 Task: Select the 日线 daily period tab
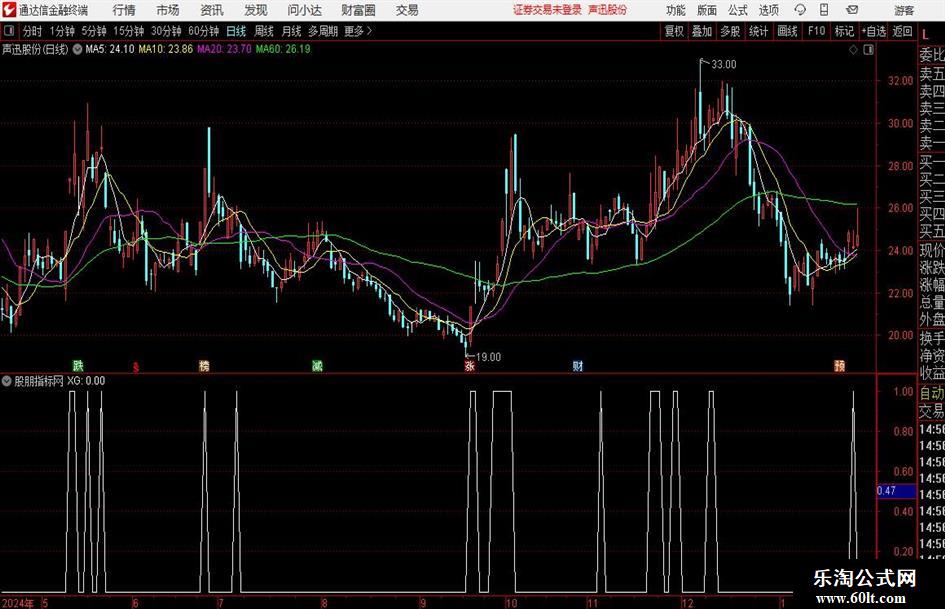[236, 31]
